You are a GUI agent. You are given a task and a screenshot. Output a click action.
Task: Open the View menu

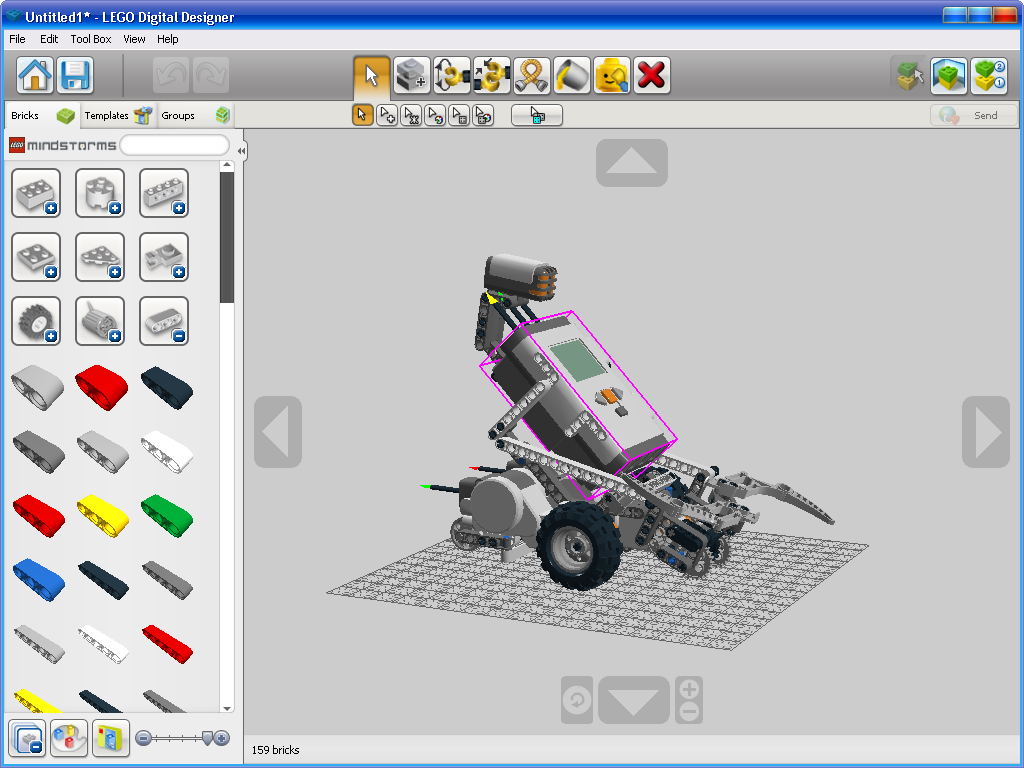click(134, 39)
